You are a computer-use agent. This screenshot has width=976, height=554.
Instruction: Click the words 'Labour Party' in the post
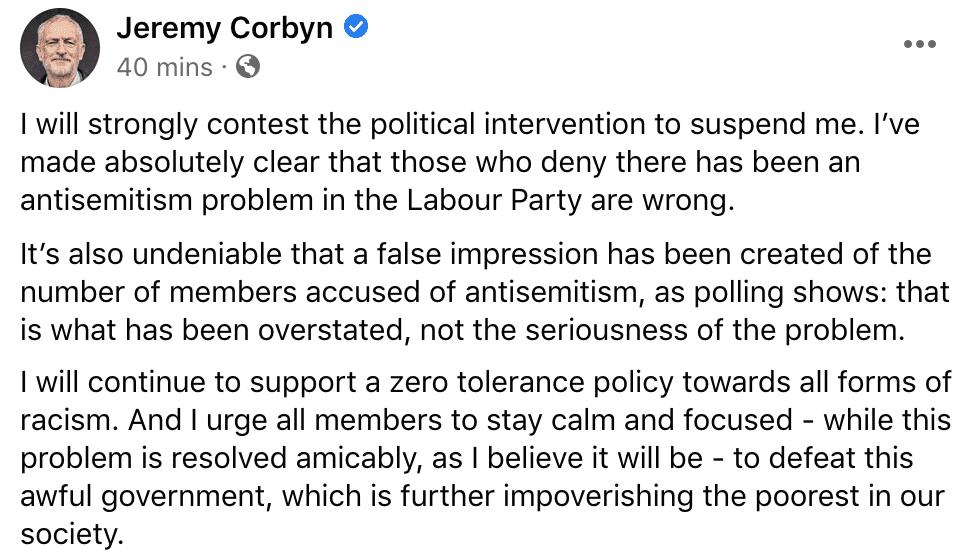pos(495,200)
